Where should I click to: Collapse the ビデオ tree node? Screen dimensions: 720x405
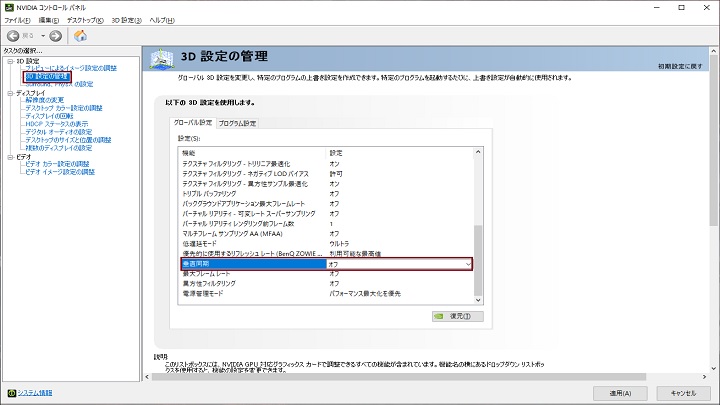click(10, 157)
